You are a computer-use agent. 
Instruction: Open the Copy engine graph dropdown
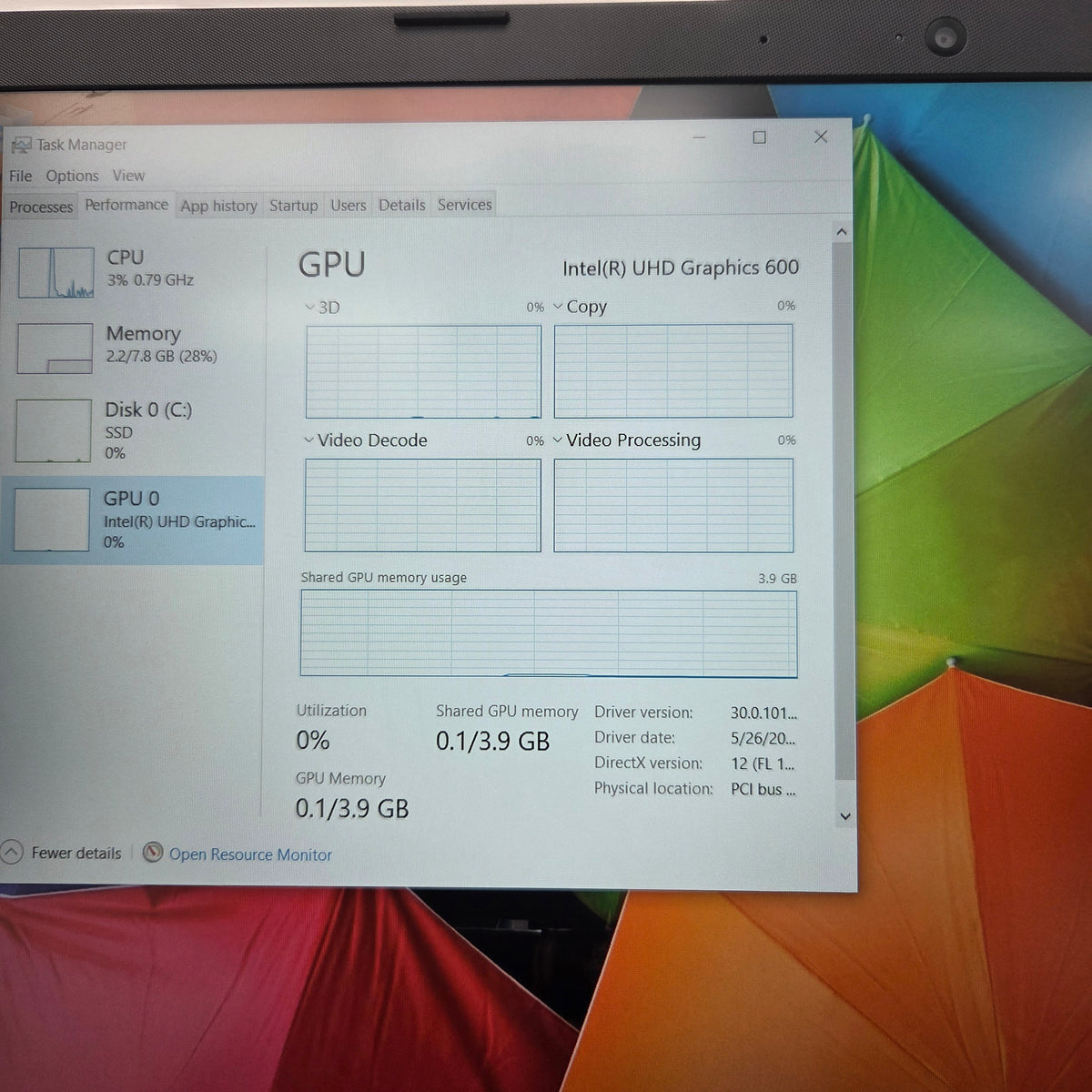pos(558,307)
